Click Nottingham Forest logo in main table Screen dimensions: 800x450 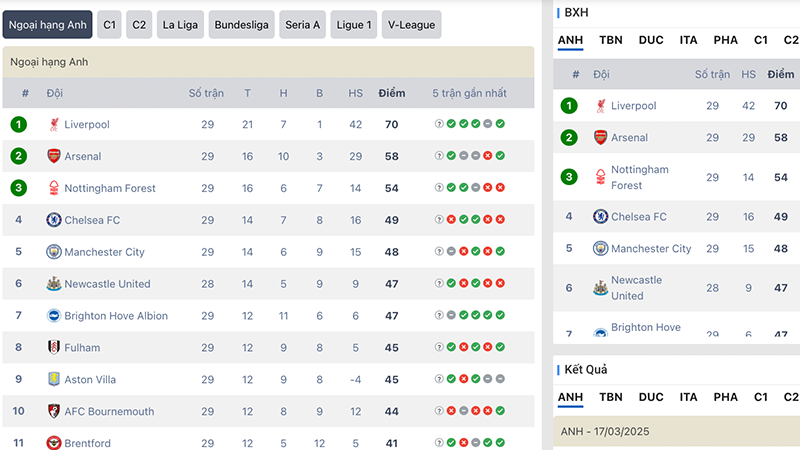tap(54, 188)
